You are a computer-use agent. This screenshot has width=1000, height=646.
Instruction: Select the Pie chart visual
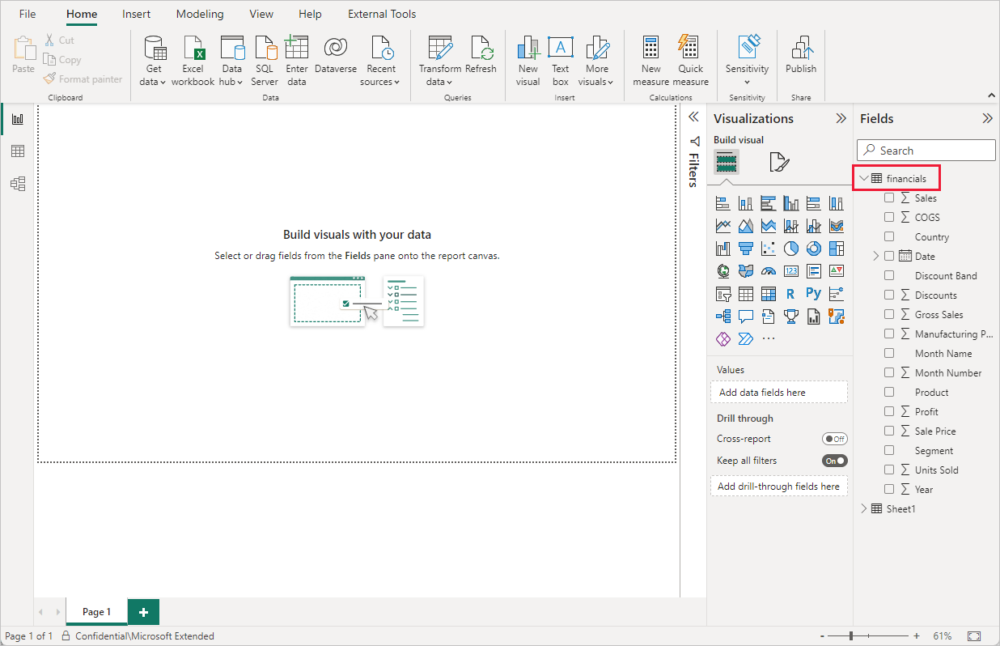click(789, 248)
